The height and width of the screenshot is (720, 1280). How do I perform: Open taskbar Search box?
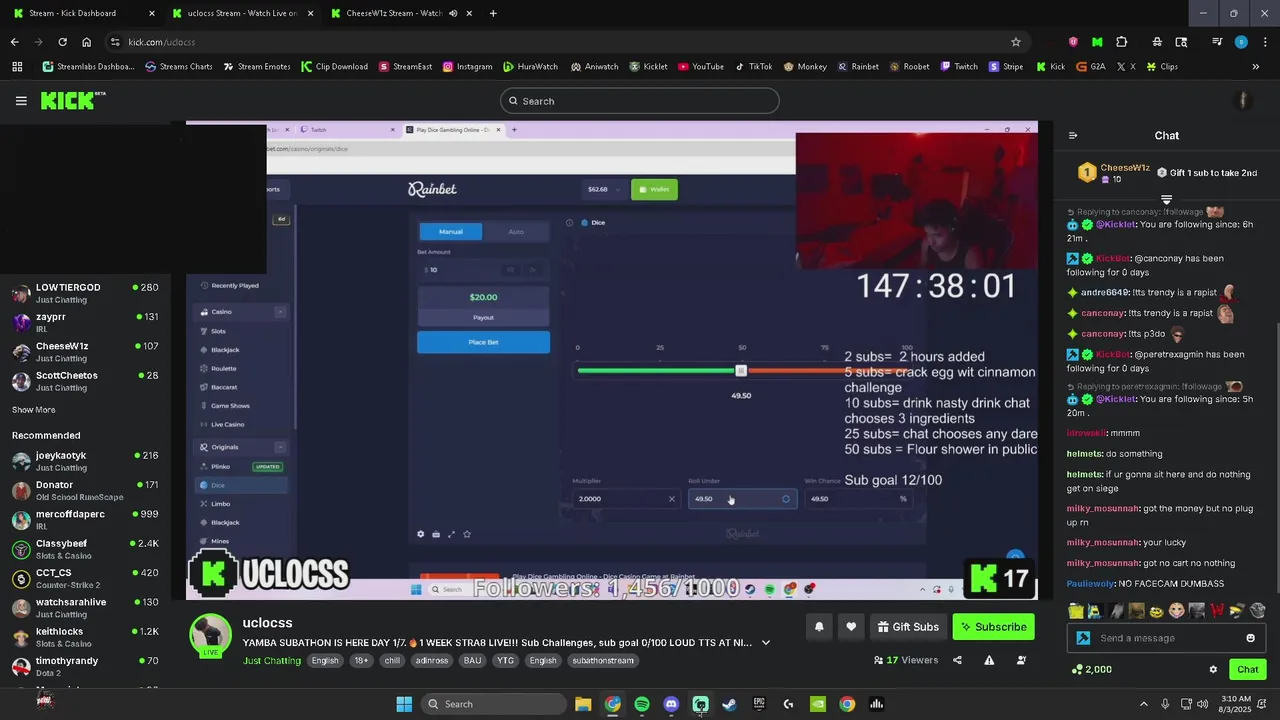(492, 704)
